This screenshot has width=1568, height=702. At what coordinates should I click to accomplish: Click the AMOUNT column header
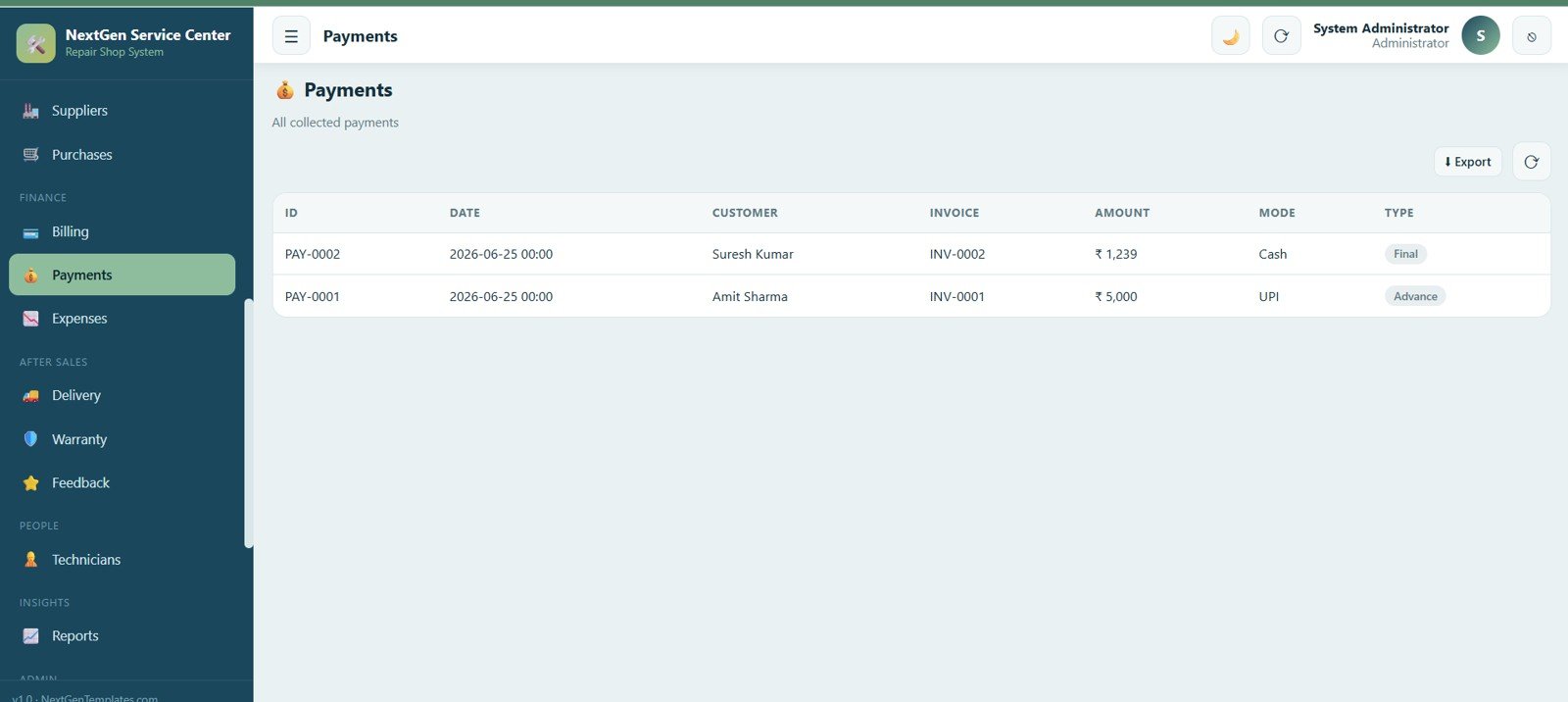(1122, 213)
